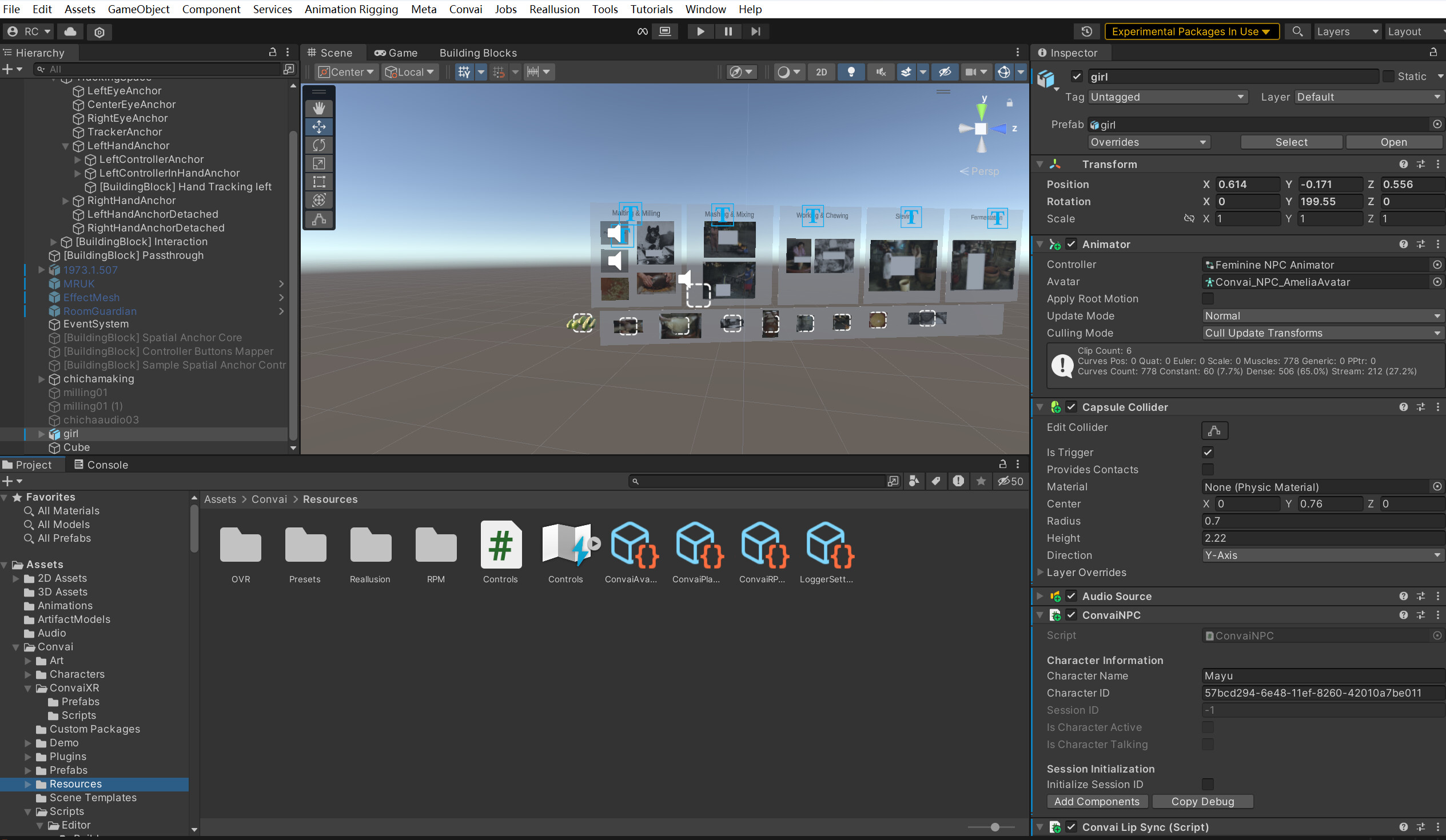Toggle 2D scene view mode
The image size is (1446, 840).
821,71
